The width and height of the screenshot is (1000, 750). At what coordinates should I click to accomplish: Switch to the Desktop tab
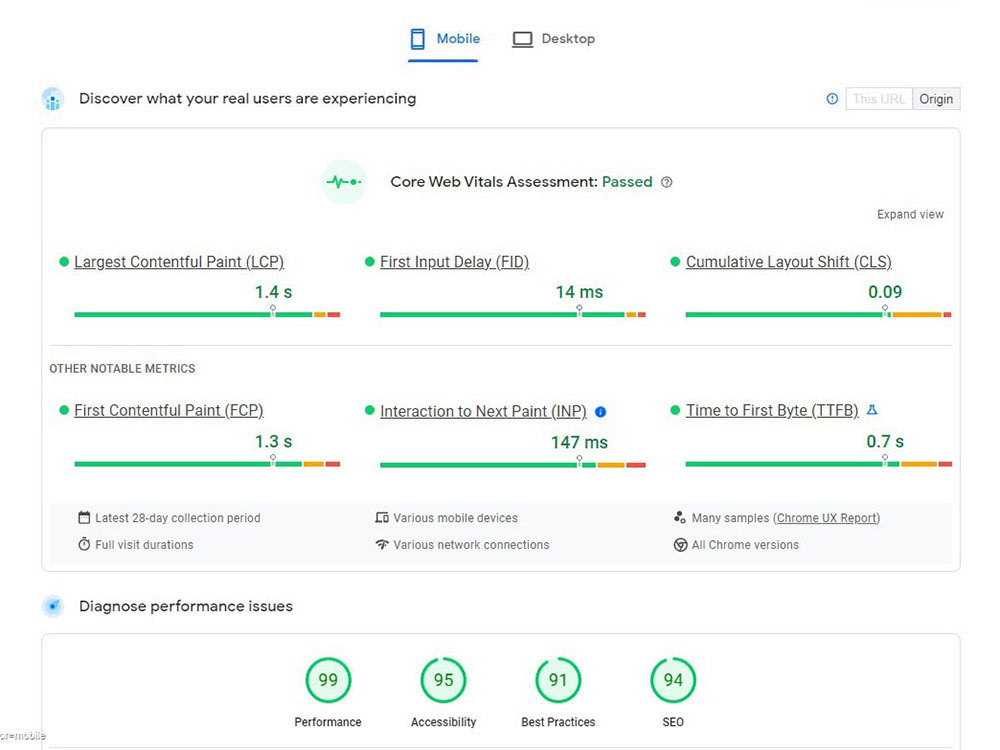click(554, 39)
